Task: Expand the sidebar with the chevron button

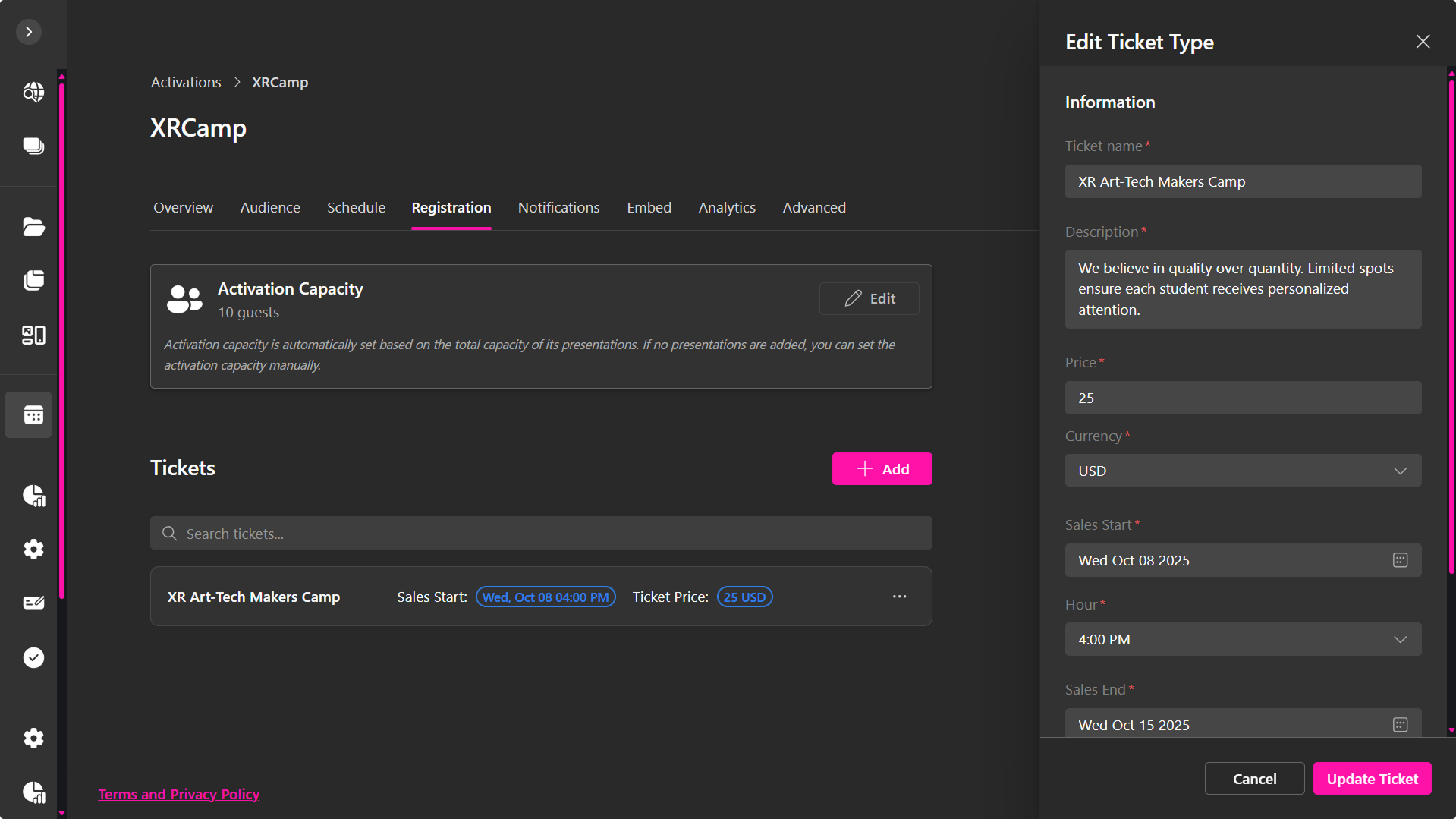Action: [x=29, y=32]
